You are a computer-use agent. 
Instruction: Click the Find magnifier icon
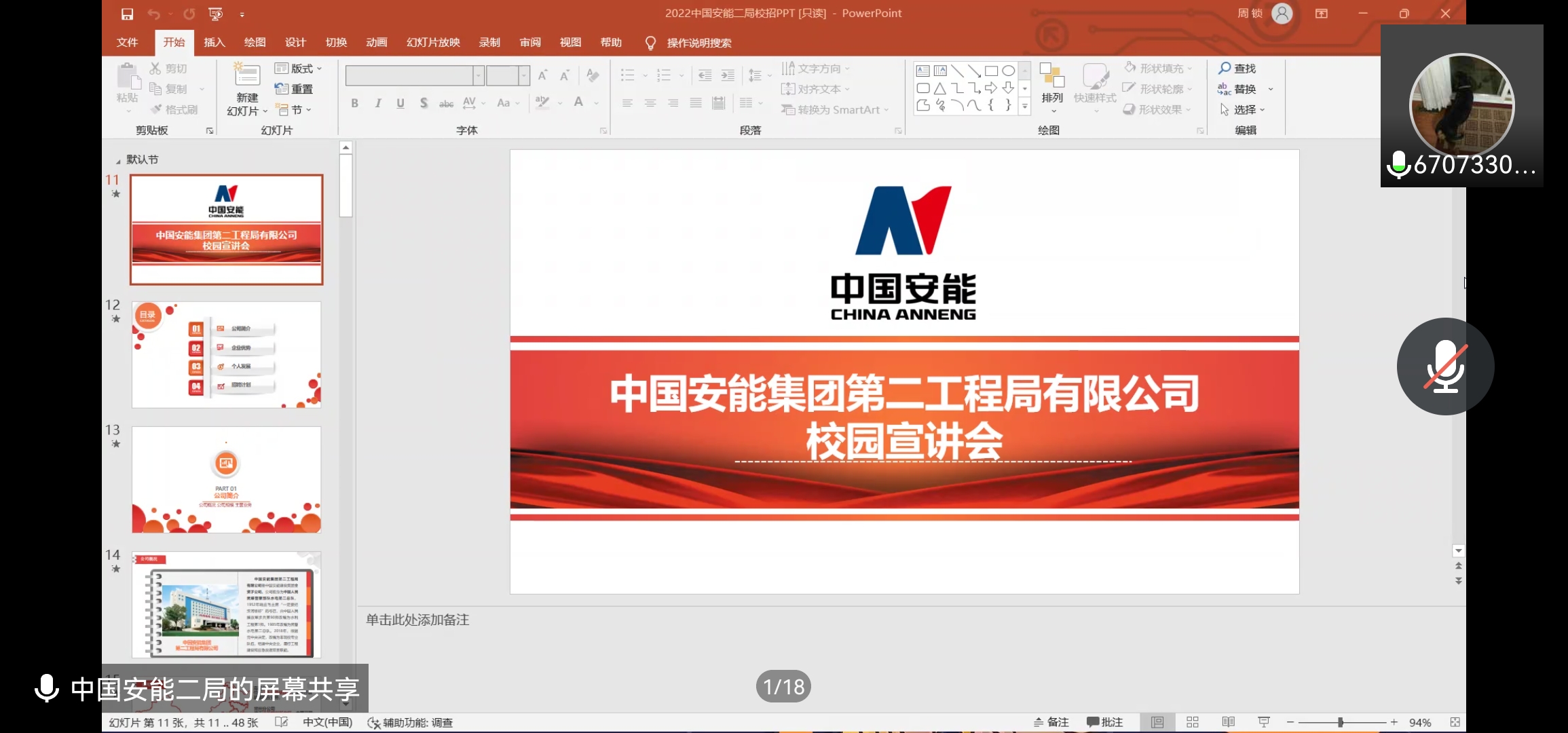pos(1225,68)
